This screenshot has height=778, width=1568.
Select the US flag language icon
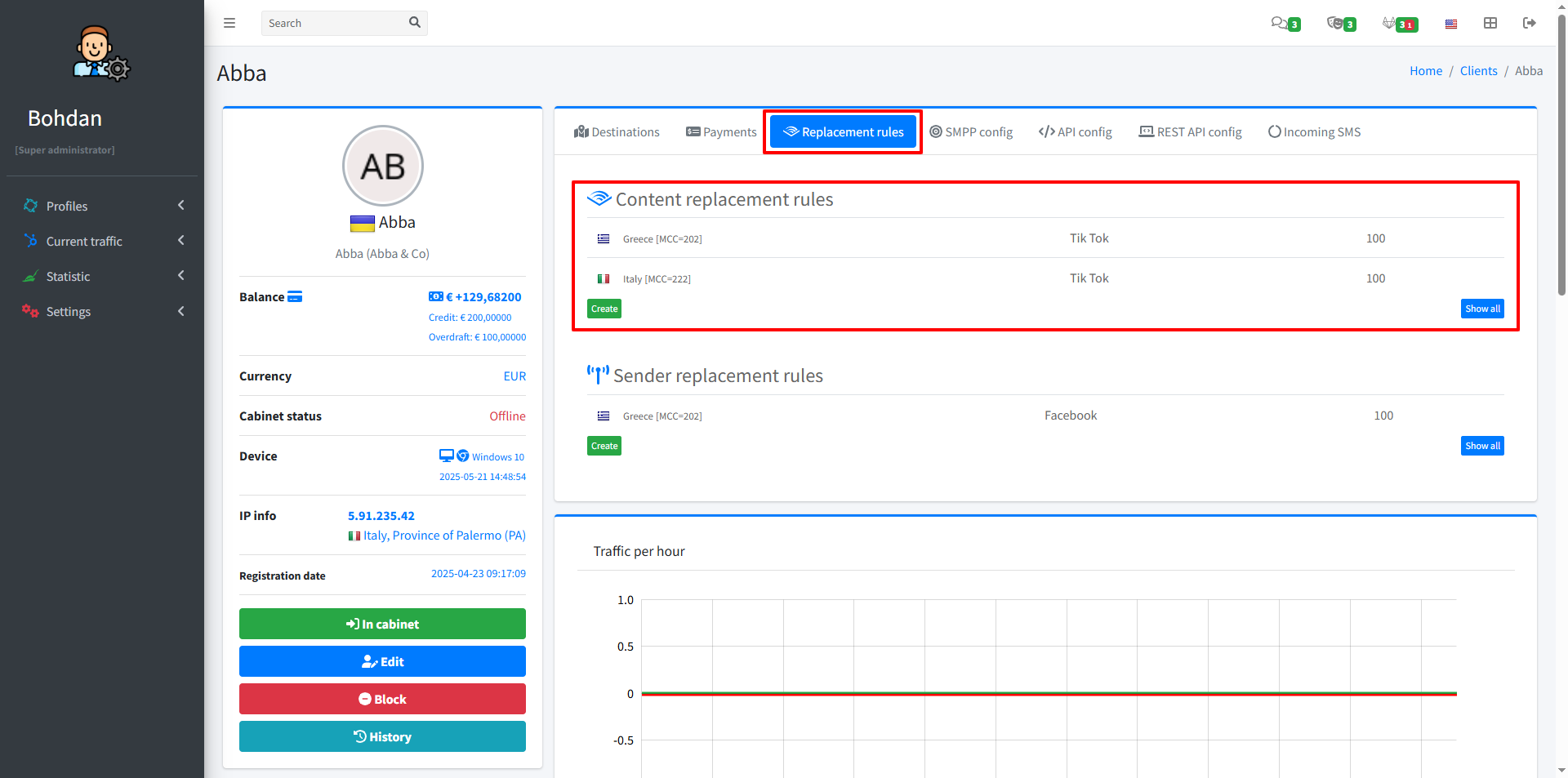click(1450, 24)
